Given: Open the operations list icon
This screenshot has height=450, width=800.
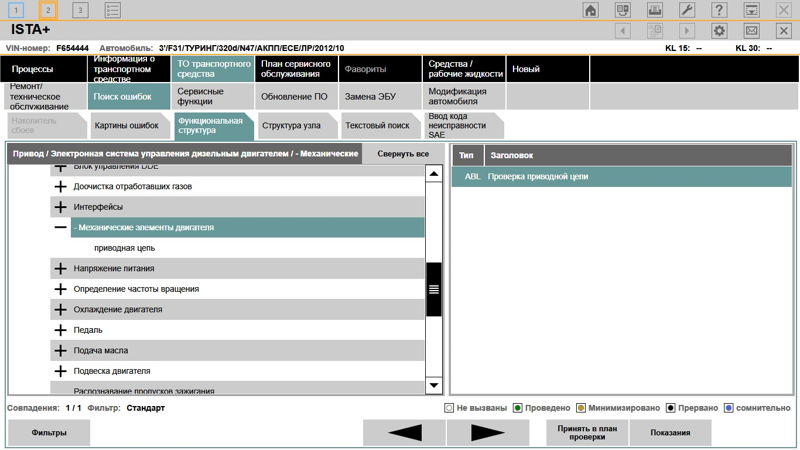Looking at the screenshot, I should click(113, 10).
